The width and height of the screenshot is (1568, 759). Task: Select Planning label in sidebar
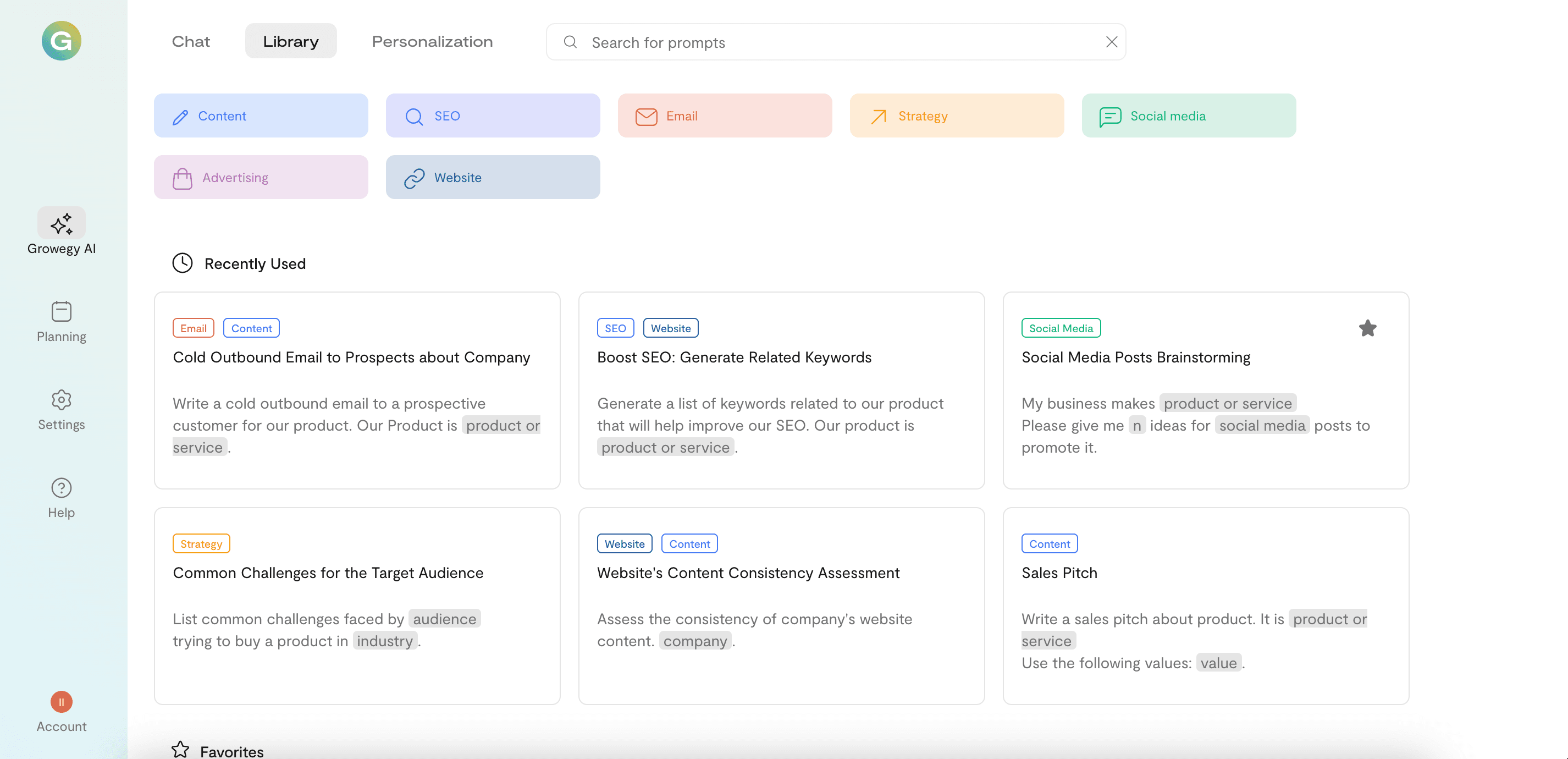(x=62, y=337)
